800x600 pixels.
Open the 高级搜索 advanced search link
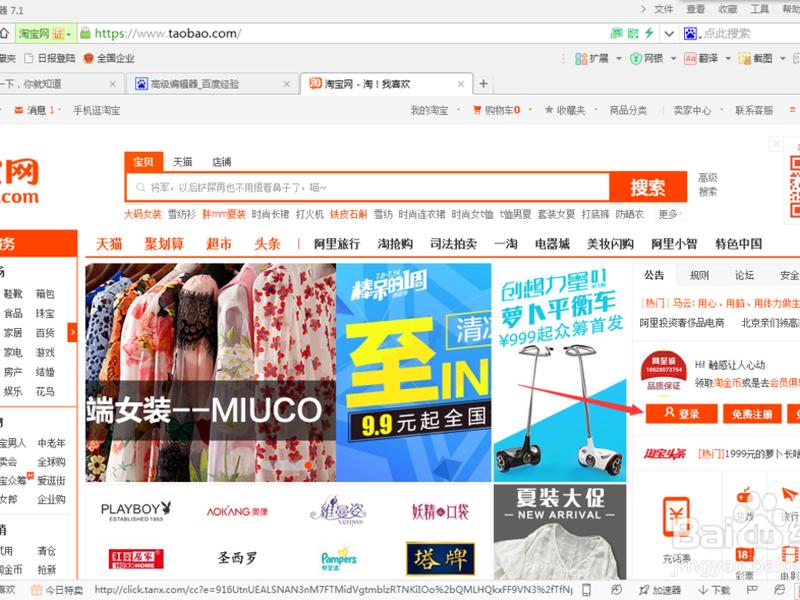(x=708, y=184)
